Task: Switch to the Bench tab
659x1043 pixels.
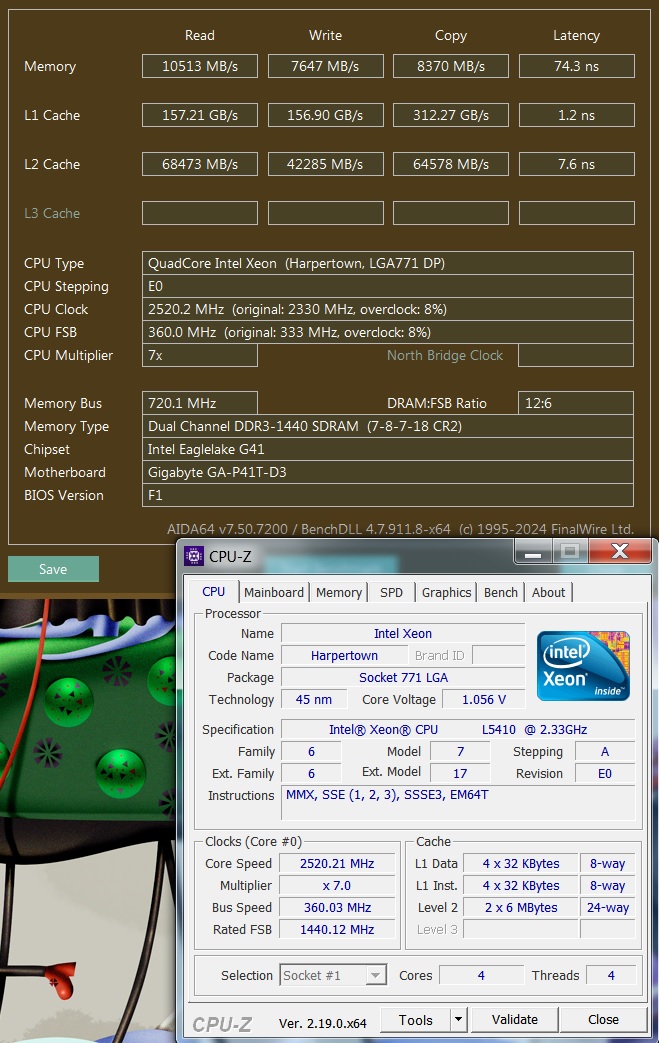Action: tap(501, 592)
